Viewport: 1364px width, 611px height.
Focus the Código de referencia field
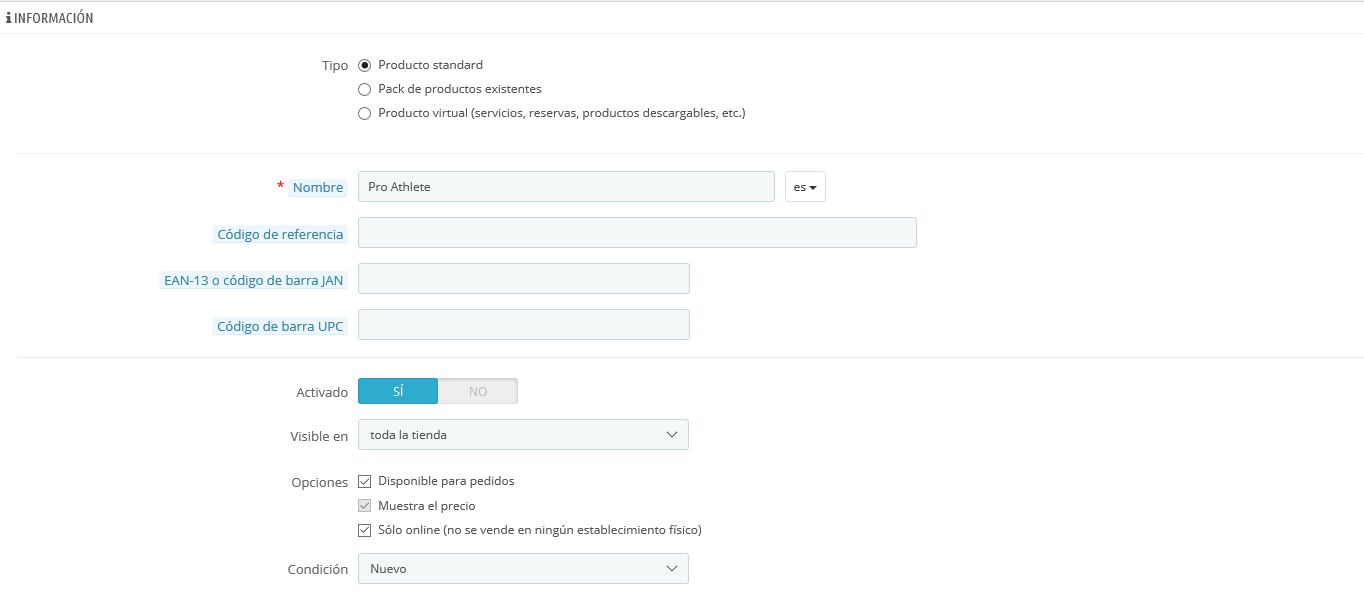click(637, 233)
